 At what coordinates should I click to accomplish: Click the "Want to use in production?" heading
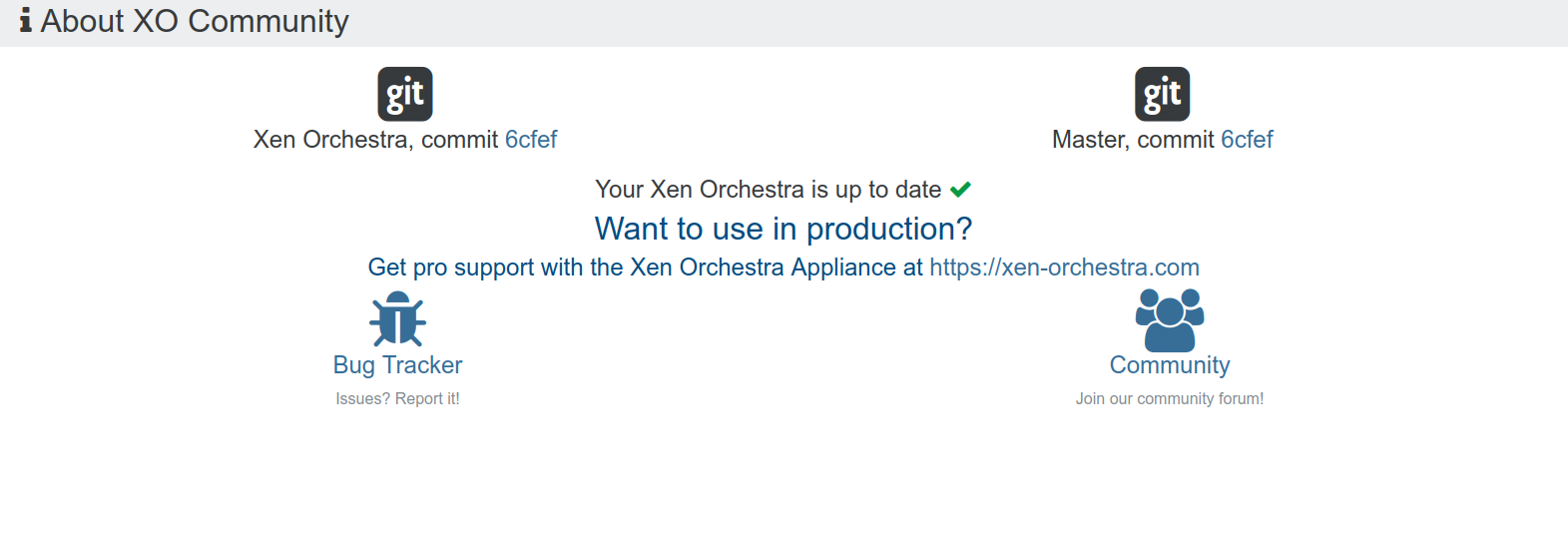tap(784, 229)
